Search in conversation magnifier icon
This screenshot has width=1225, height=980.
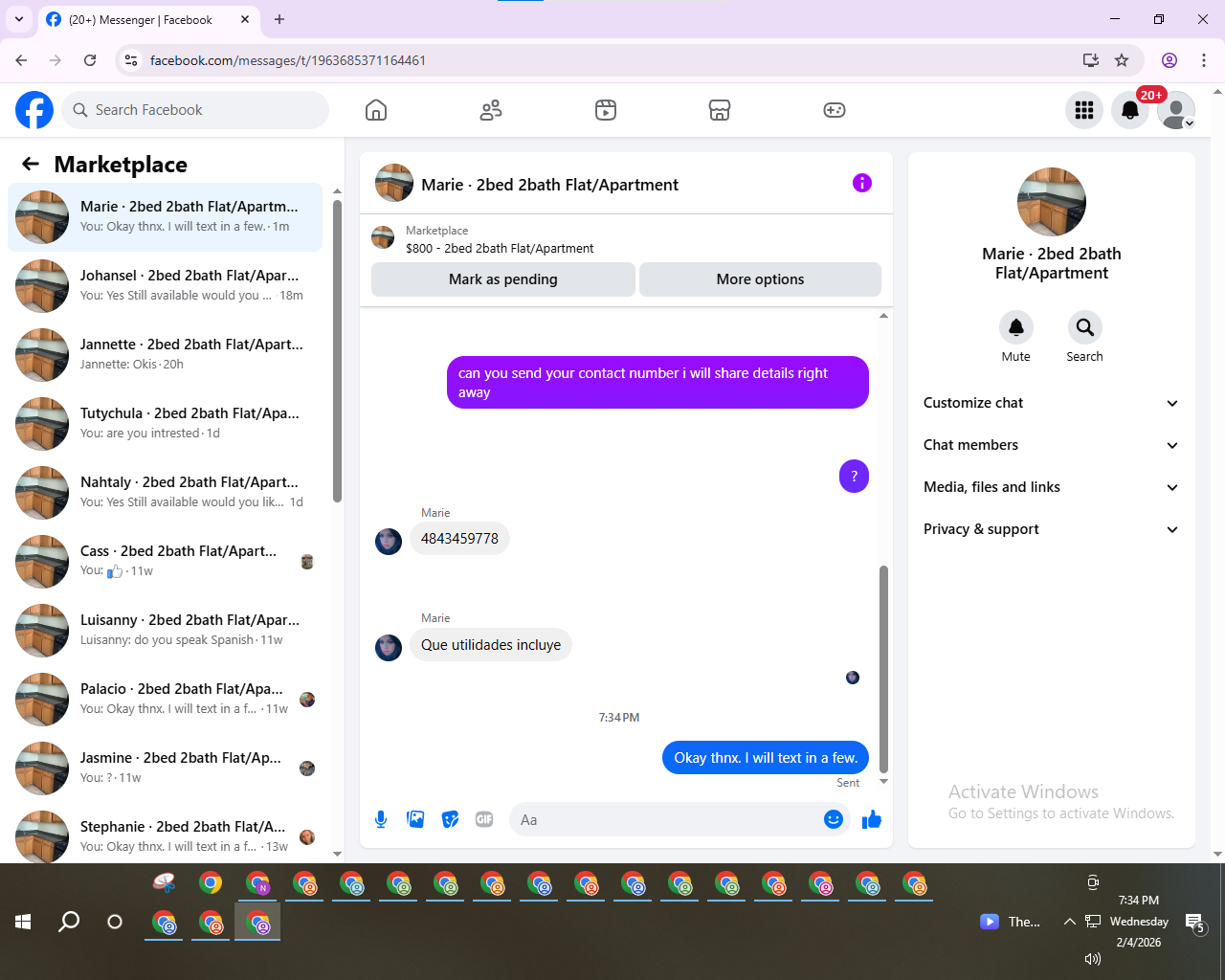pyautogui.click(x=1084, y=327)
